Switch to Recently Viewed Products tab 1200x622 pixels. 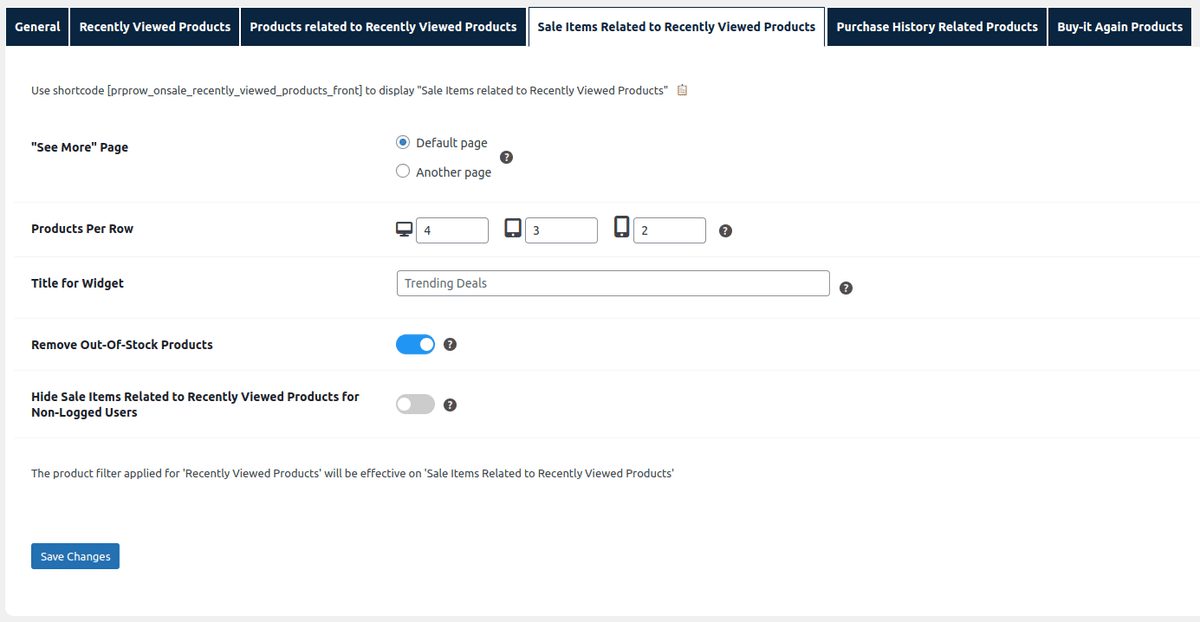[155, 27]
